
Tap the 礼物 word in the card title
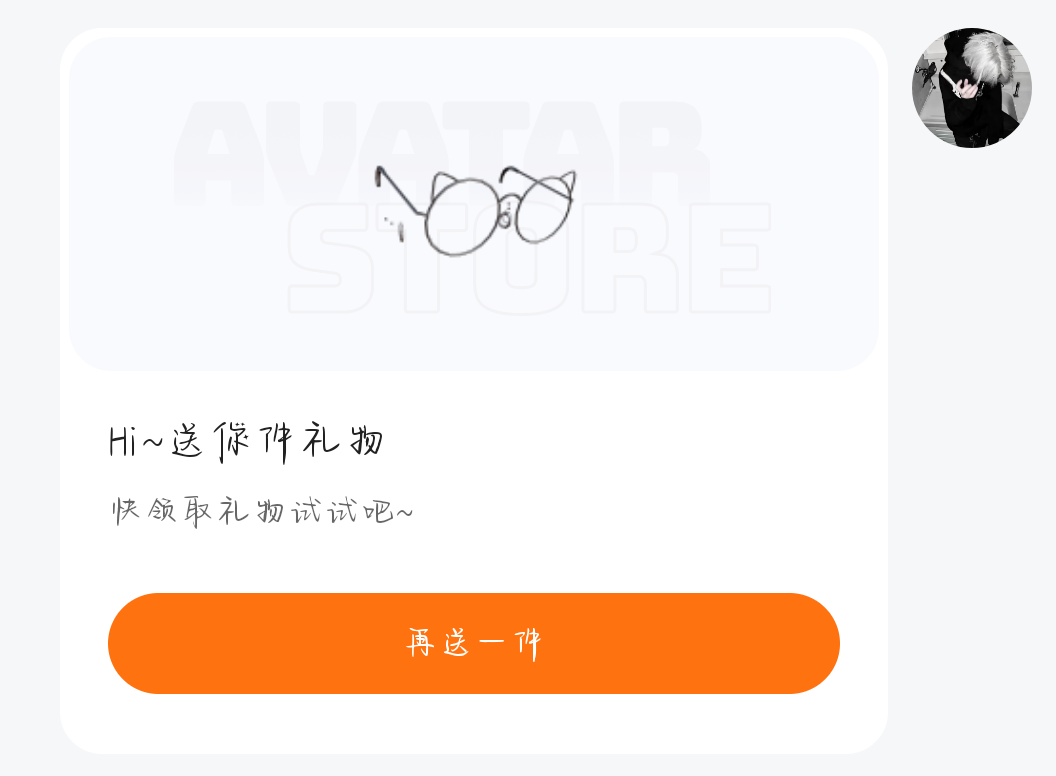point(343,441)
